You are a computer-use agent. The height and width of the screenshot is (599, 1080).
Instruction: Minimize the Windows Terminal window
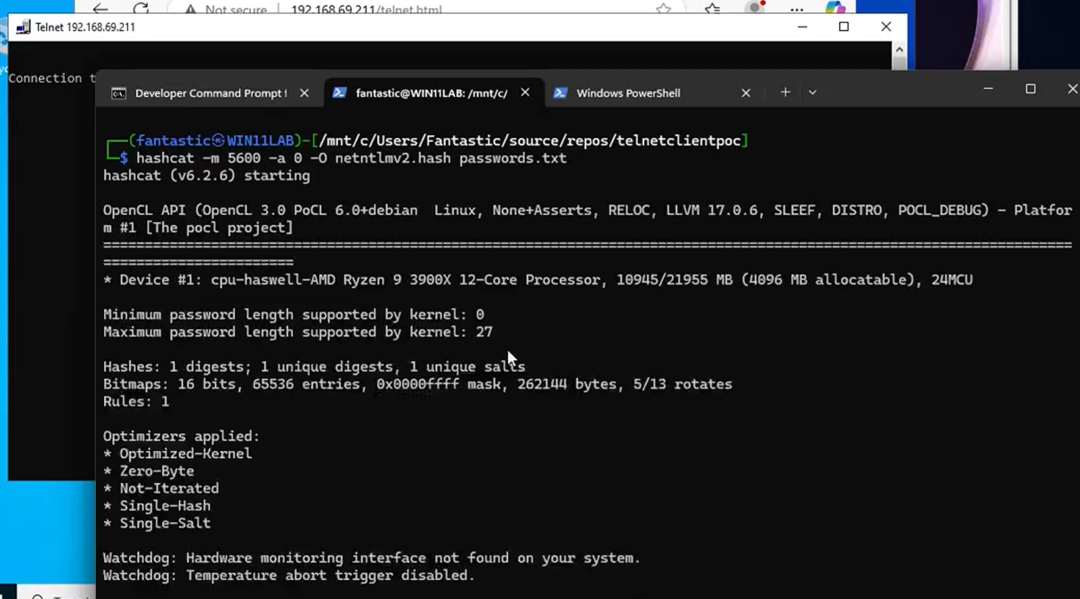click(x=988, y=89)
